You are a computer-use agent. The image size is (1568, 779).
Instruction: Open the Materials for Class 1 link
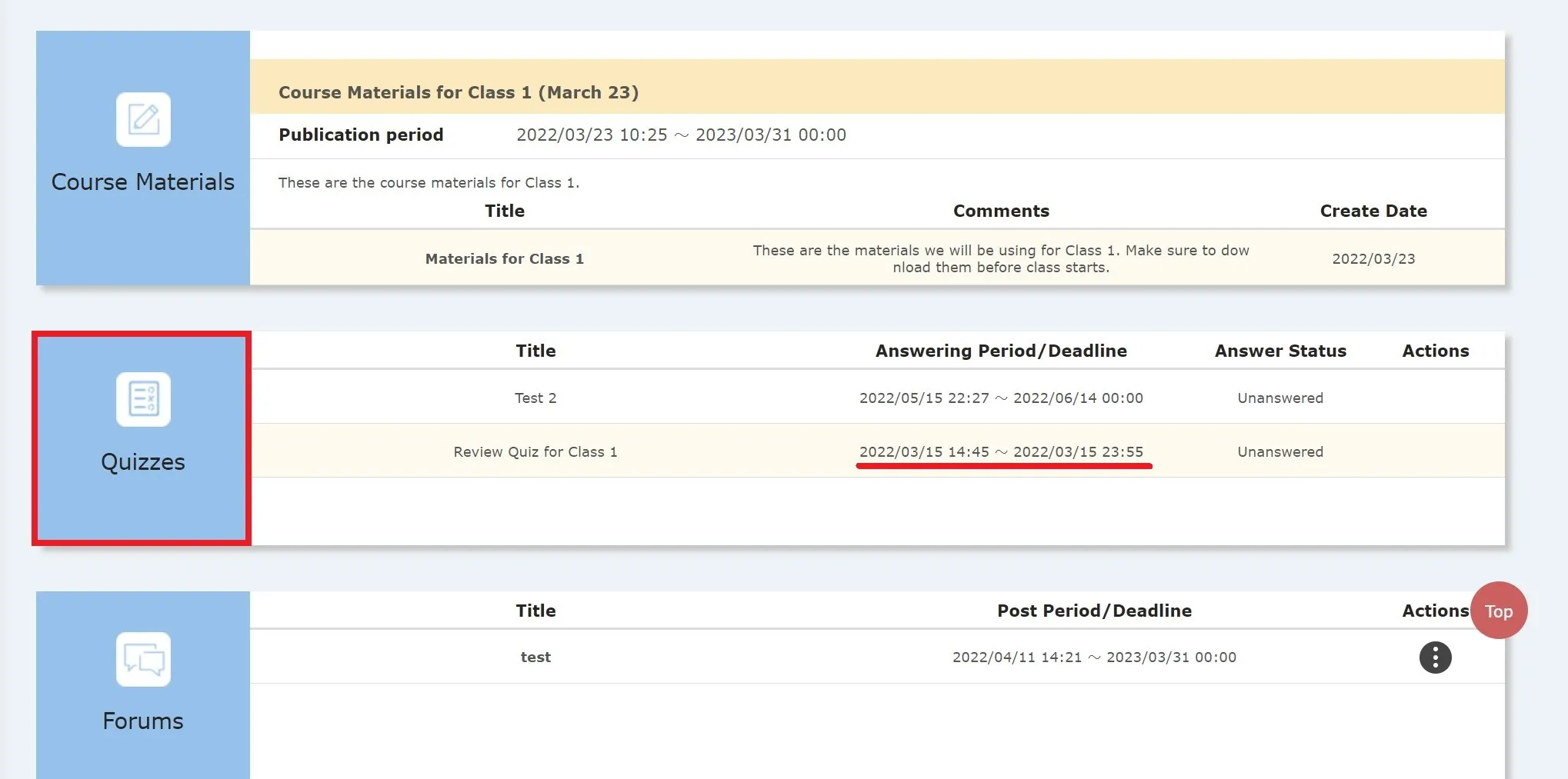504,259
